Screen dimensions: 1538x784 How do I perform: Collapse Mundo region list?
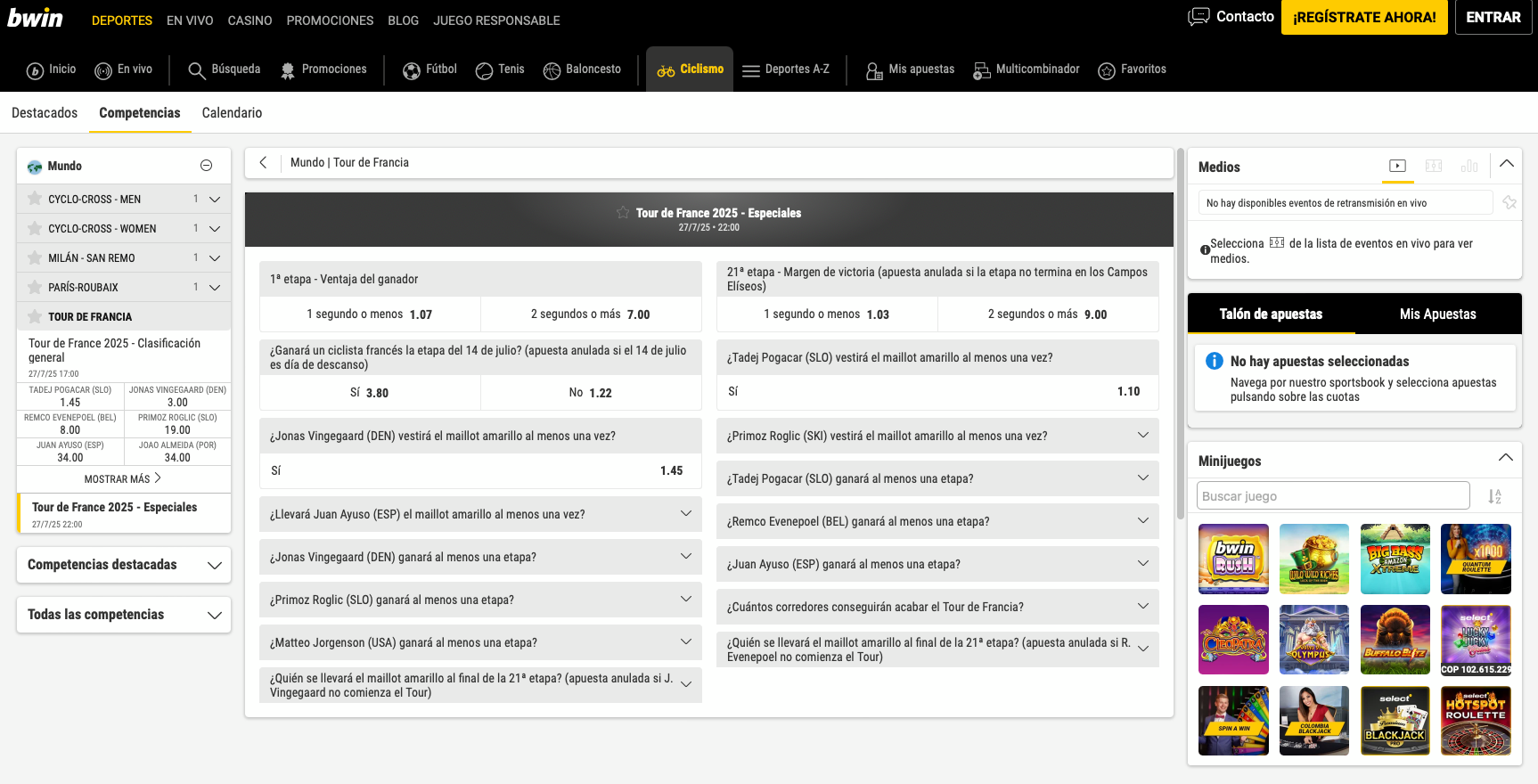pos(206,166)
